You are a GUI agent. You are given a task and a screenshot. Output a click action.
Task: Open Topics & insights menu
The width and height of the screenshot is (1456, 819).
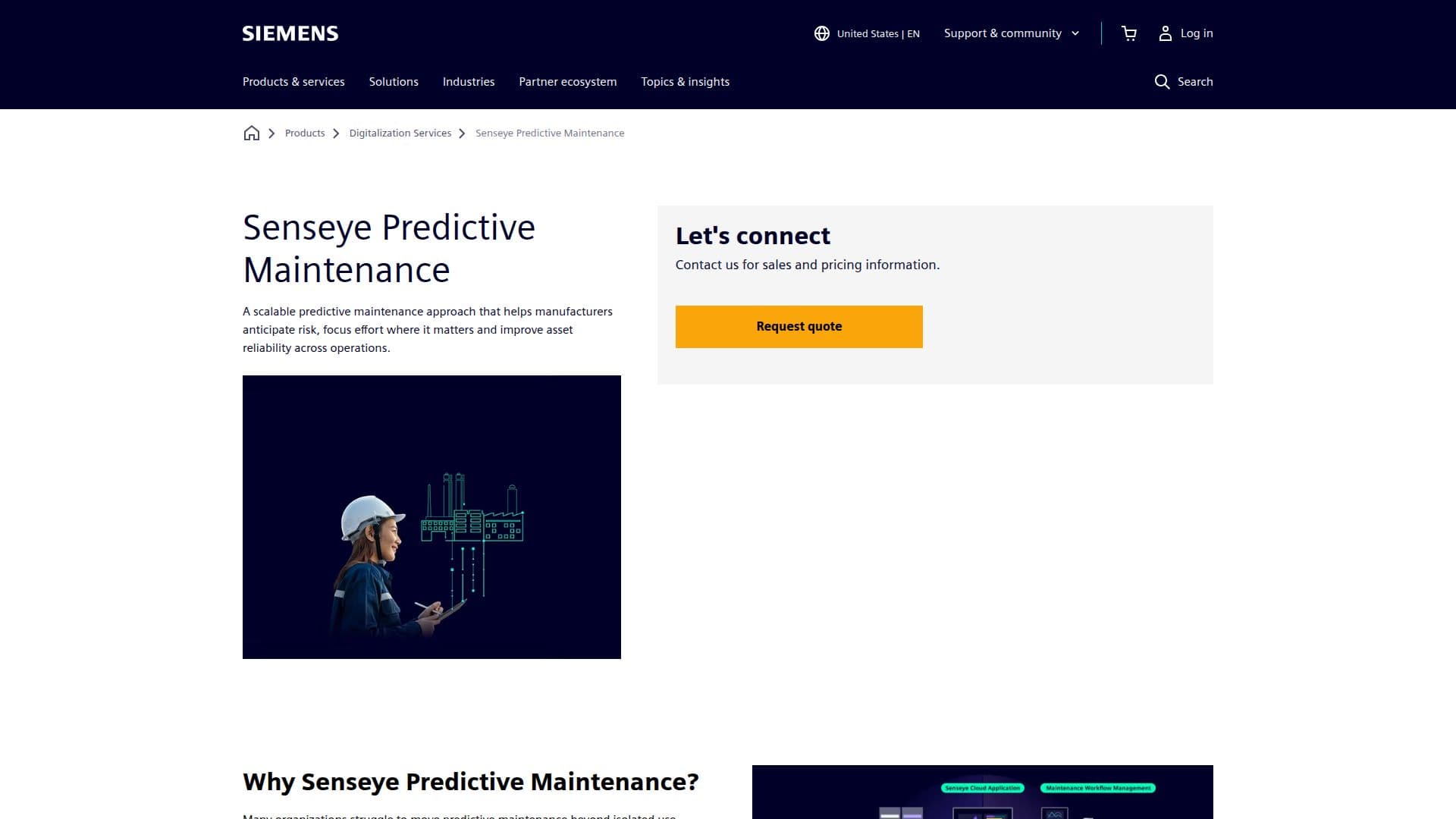coord(686,82)
